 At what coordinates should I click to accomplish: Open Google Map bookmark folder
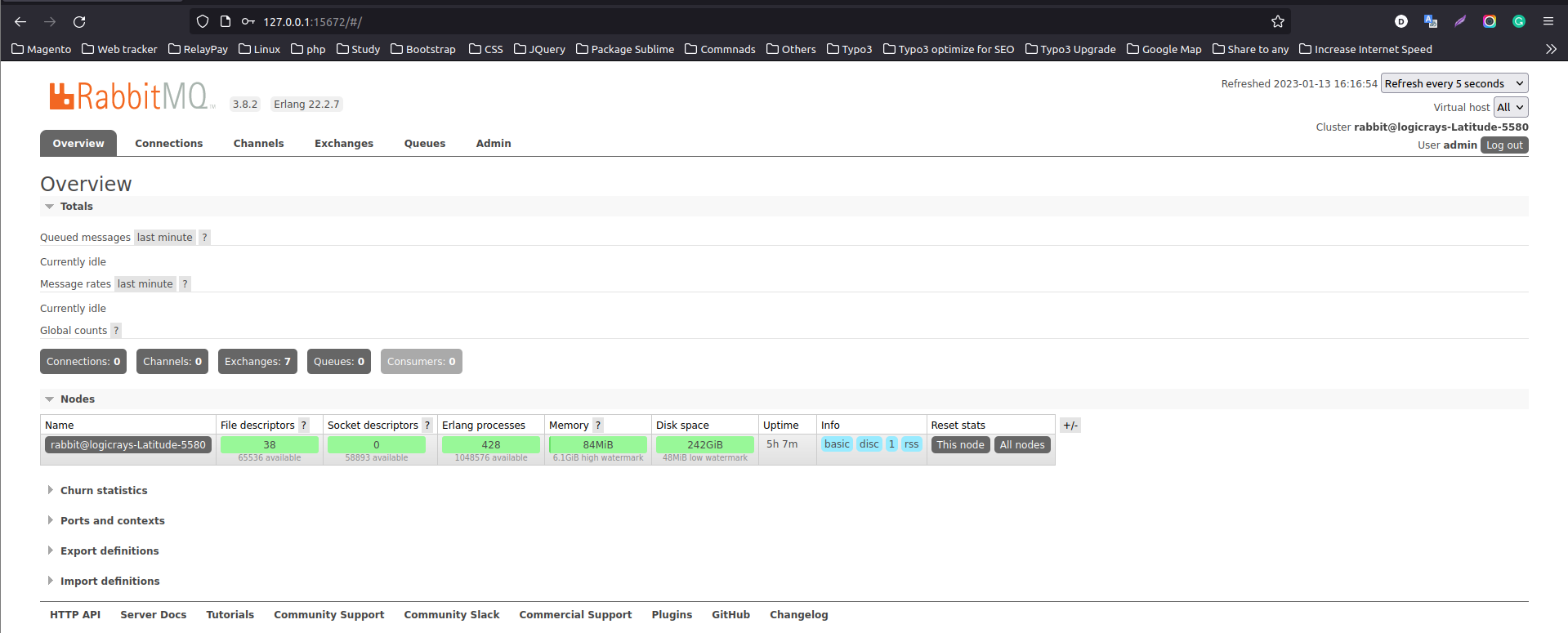click(1164, 49)
